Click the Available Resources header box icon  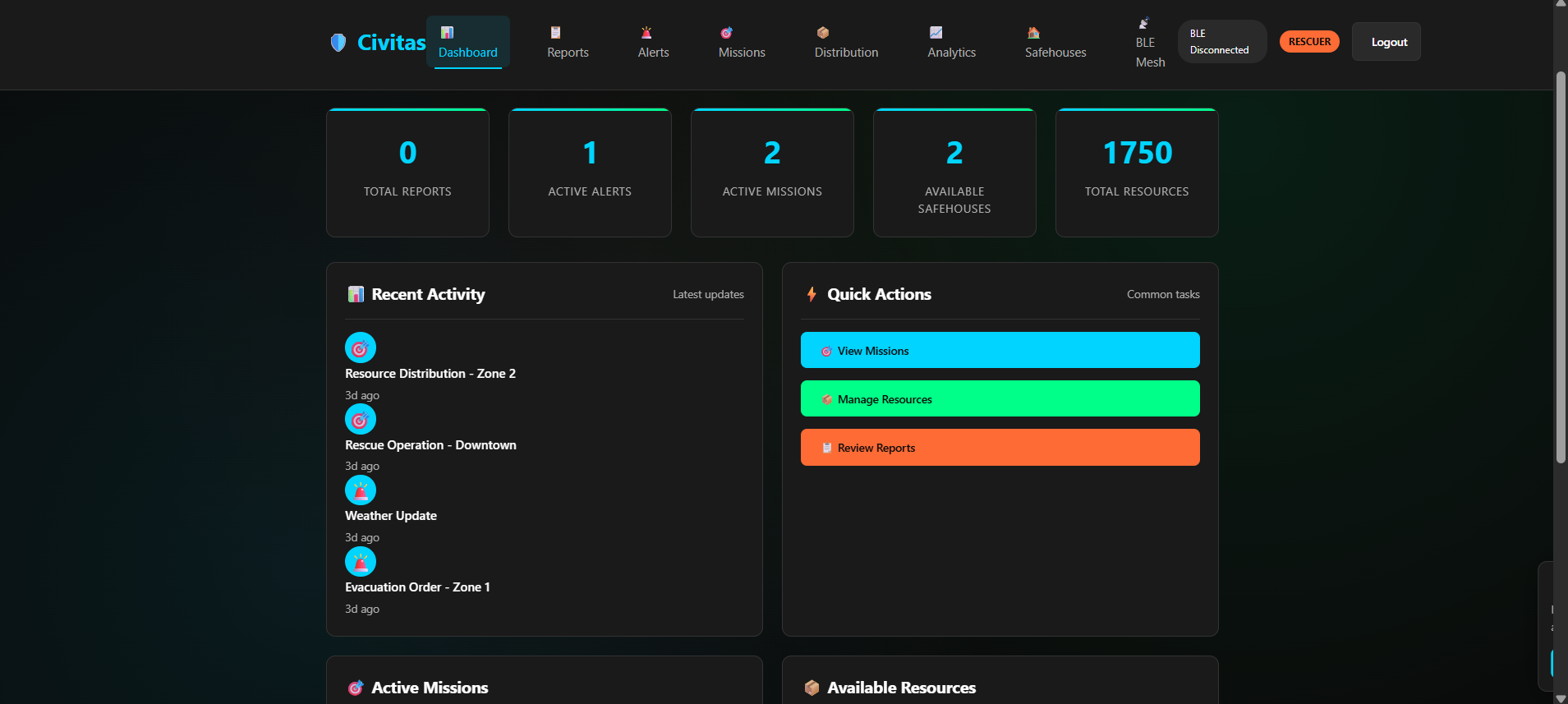click(x=812, y=688)
